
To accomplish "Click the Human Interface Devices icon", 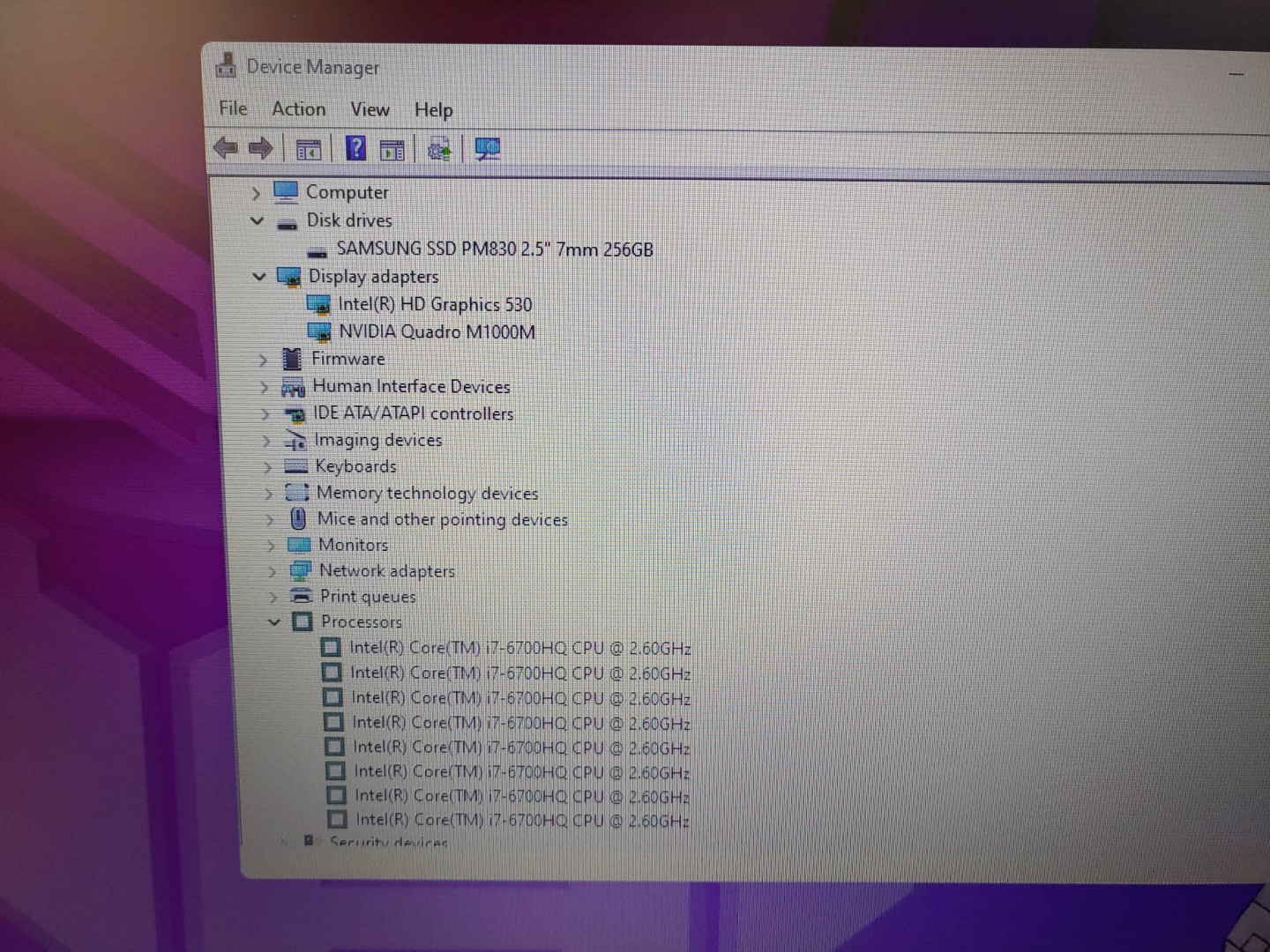I will click(x=293, y=387).
